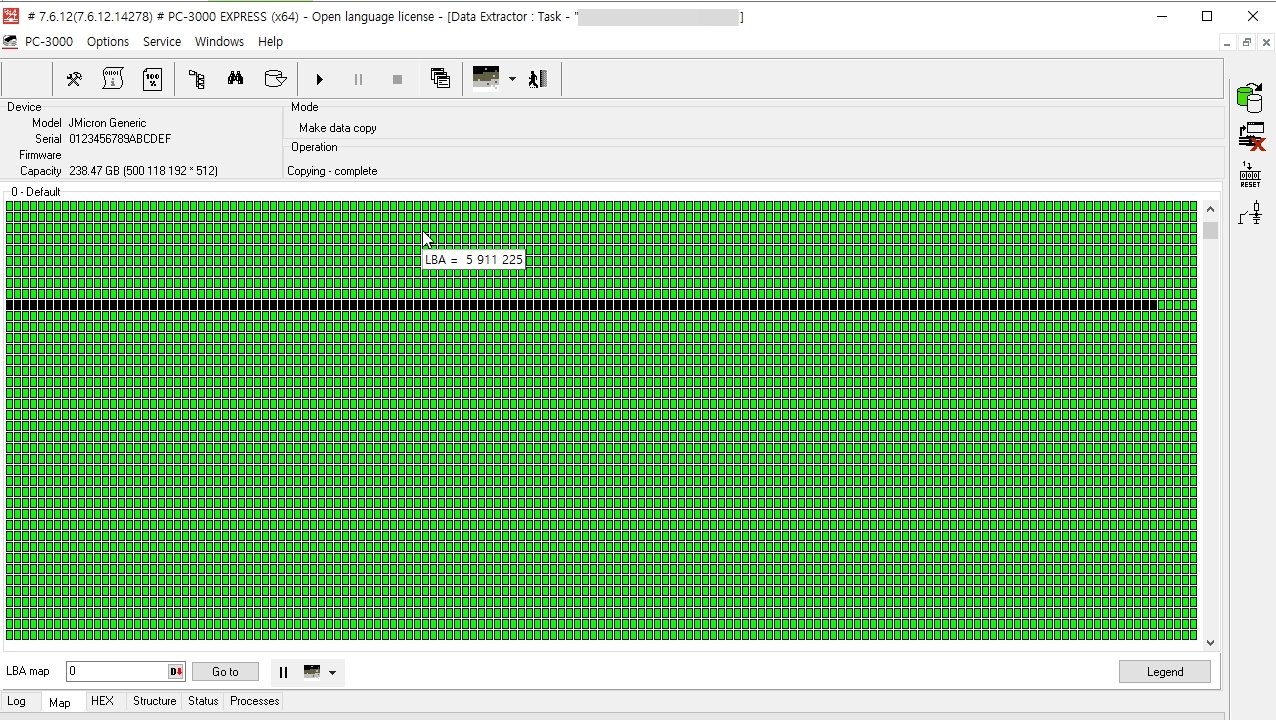1276x720 pixels.
Task: Switch to the HEX tab
Action: (x=102, y=701)
